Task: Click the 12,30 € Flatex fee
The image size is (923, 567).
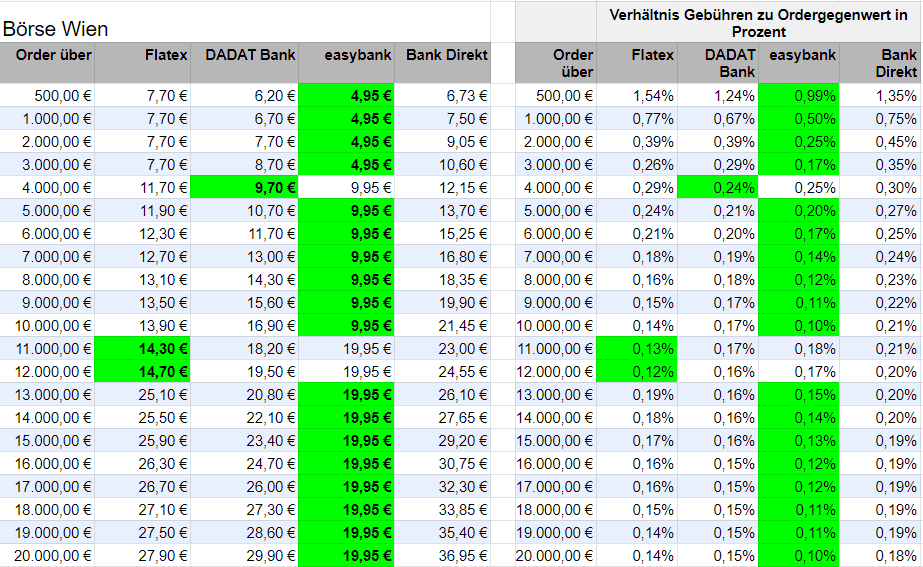Action: tap(142, 233)
